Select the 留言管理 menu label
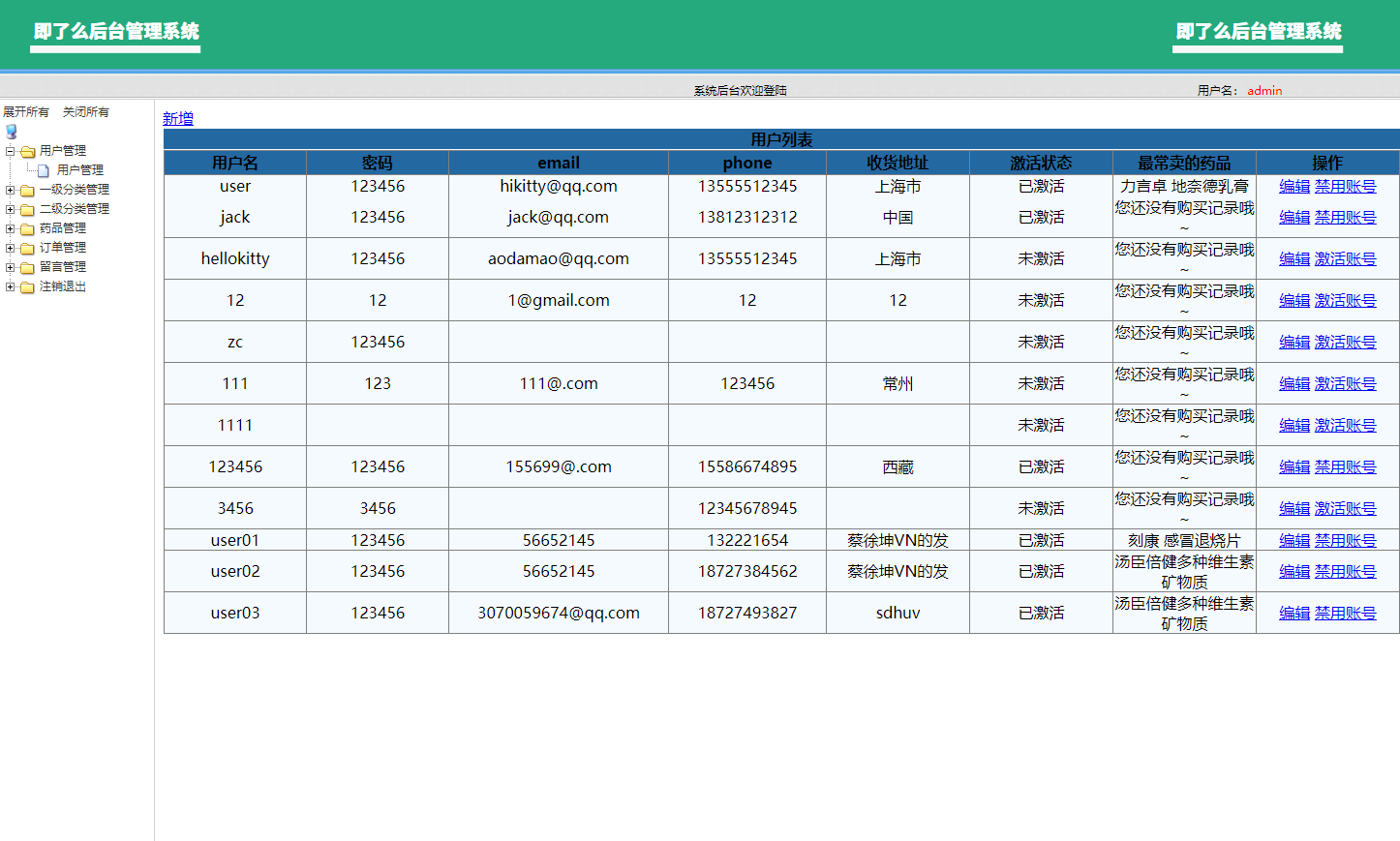1400x841 pixels. pyautogui.click(x=63, y=267)
